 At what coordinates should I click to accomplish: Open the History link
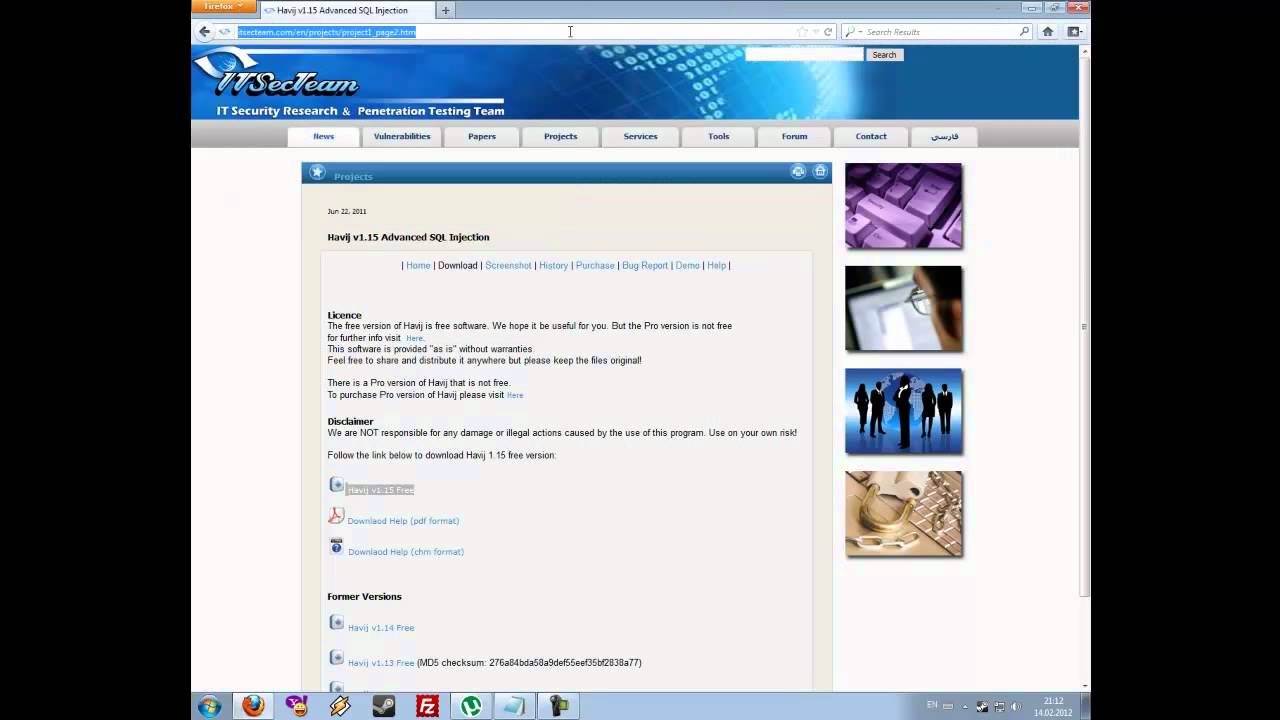coord(553,266)
